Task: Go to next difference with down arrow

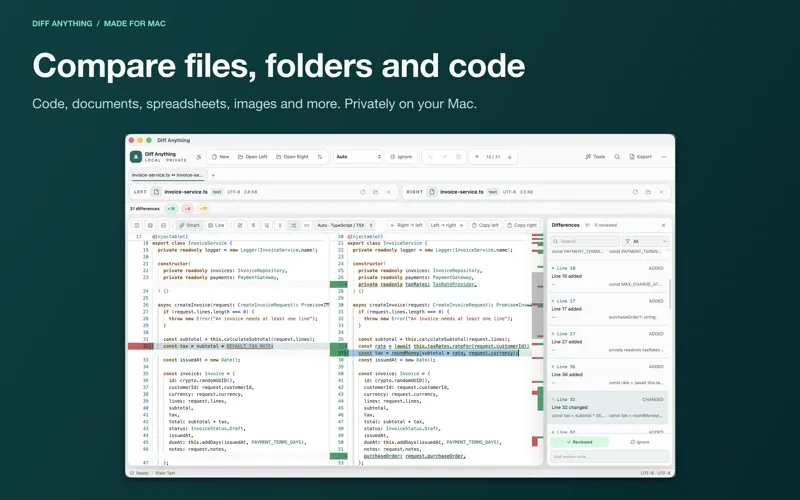Action: (x=510, y=157)
